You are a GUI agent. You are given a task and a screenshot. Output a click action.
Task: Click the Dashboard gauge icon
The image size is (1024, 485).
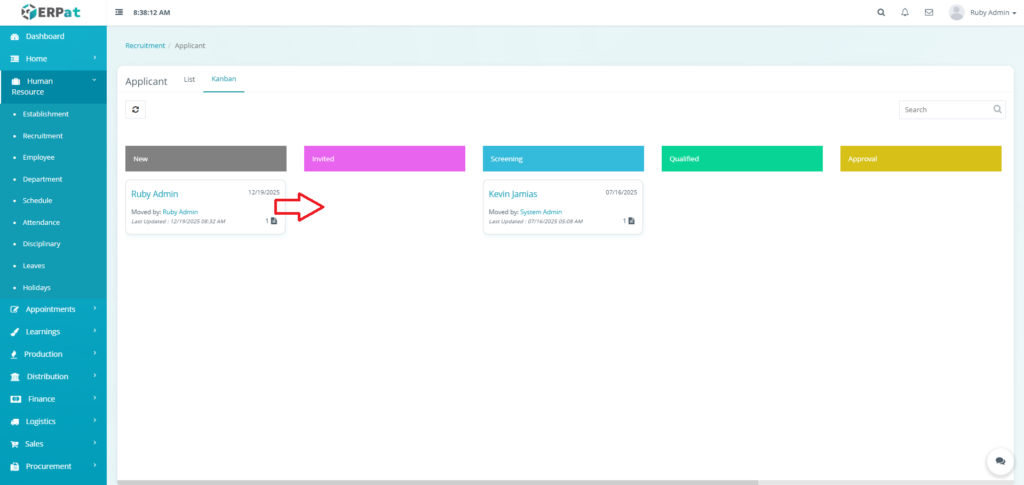[x=15, y=37]
